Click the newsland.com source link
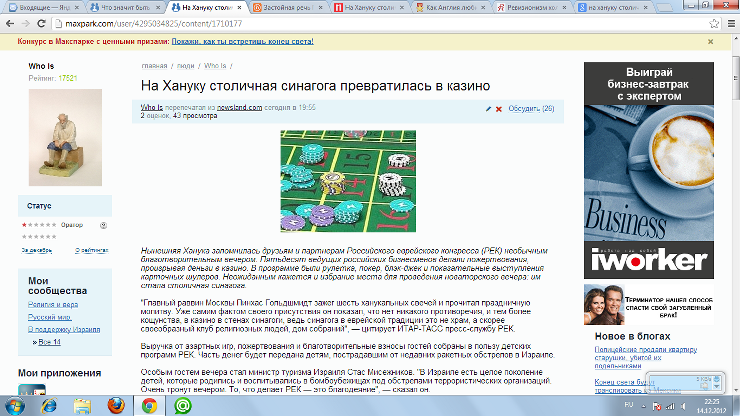Viewport: 740px width, 416px height. click(x=241, y=107)
